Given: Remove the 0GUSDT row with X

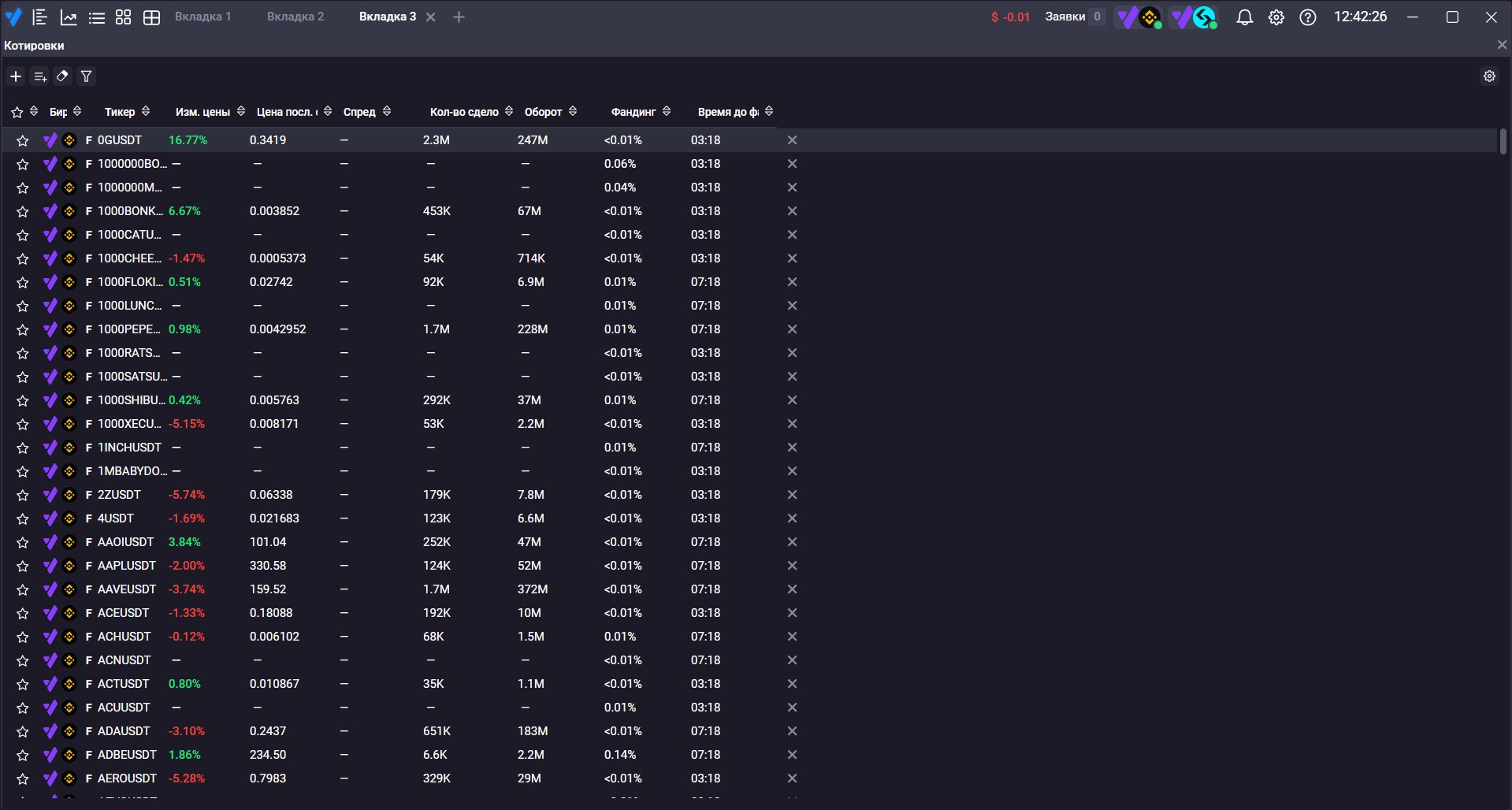Looking at the screenshot, I should 792,140.
